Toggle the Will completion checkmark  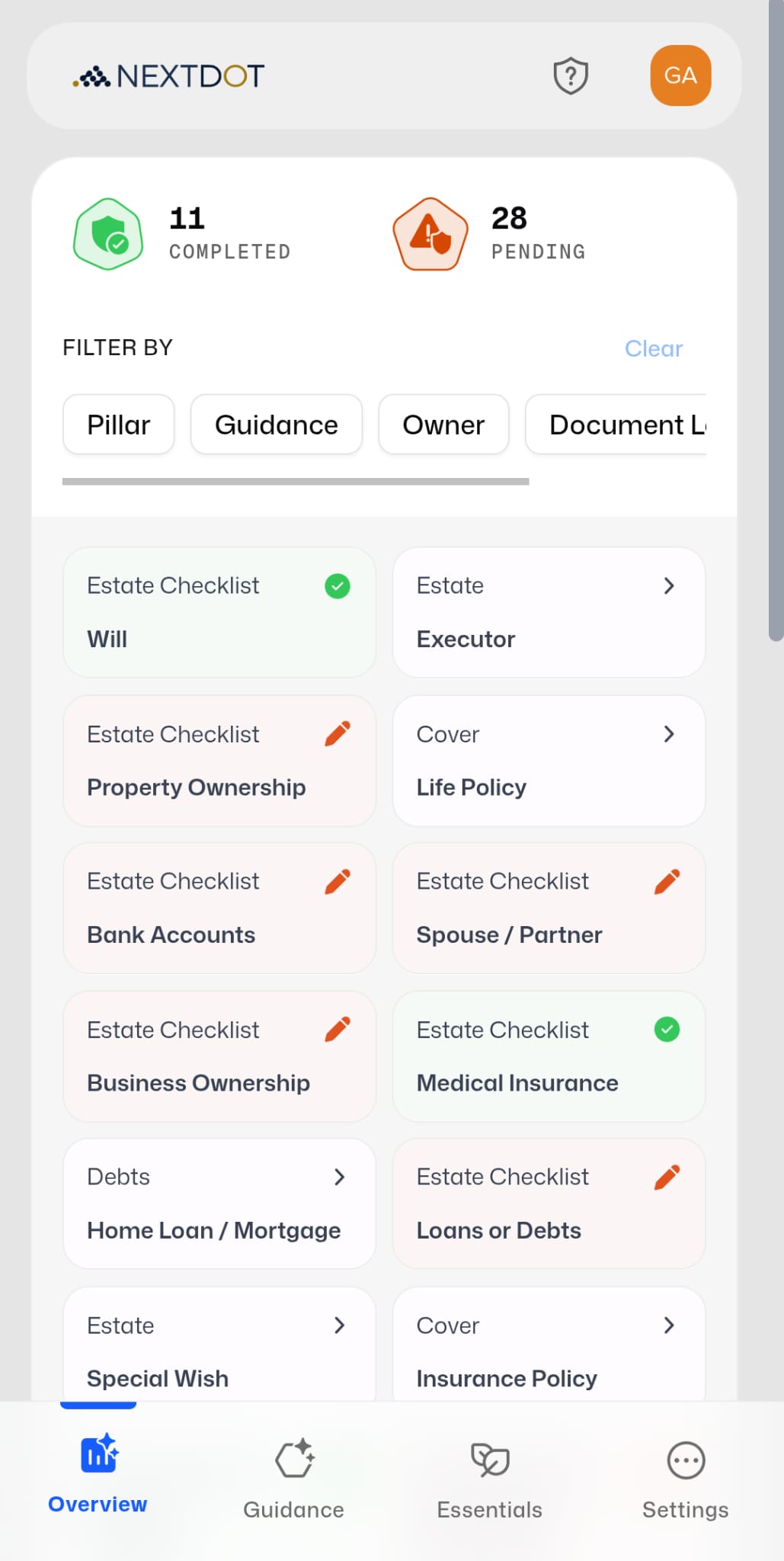pyautogui.click(x=338, y=586)
